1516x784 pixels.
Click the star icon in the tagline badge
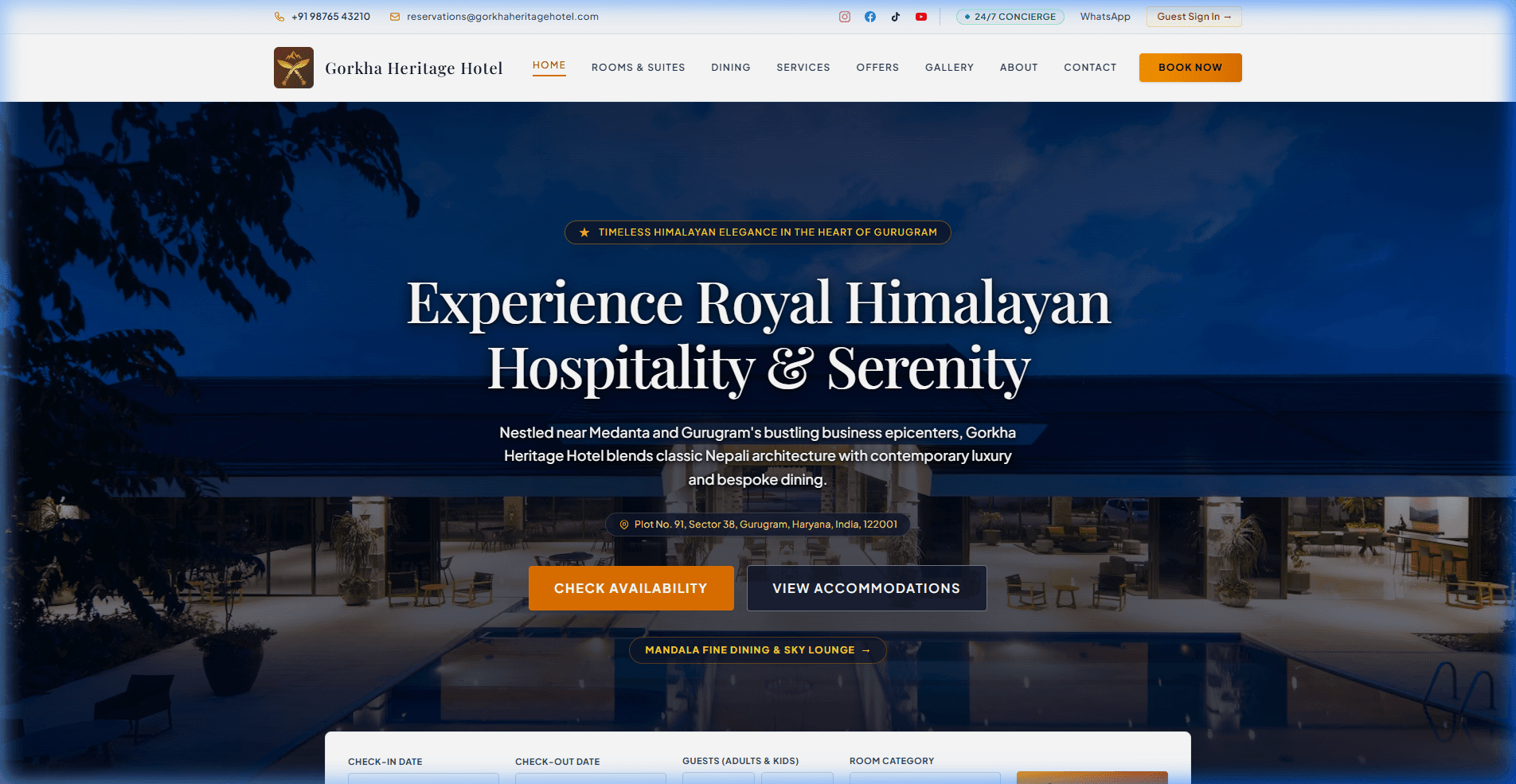coord(584,232)
